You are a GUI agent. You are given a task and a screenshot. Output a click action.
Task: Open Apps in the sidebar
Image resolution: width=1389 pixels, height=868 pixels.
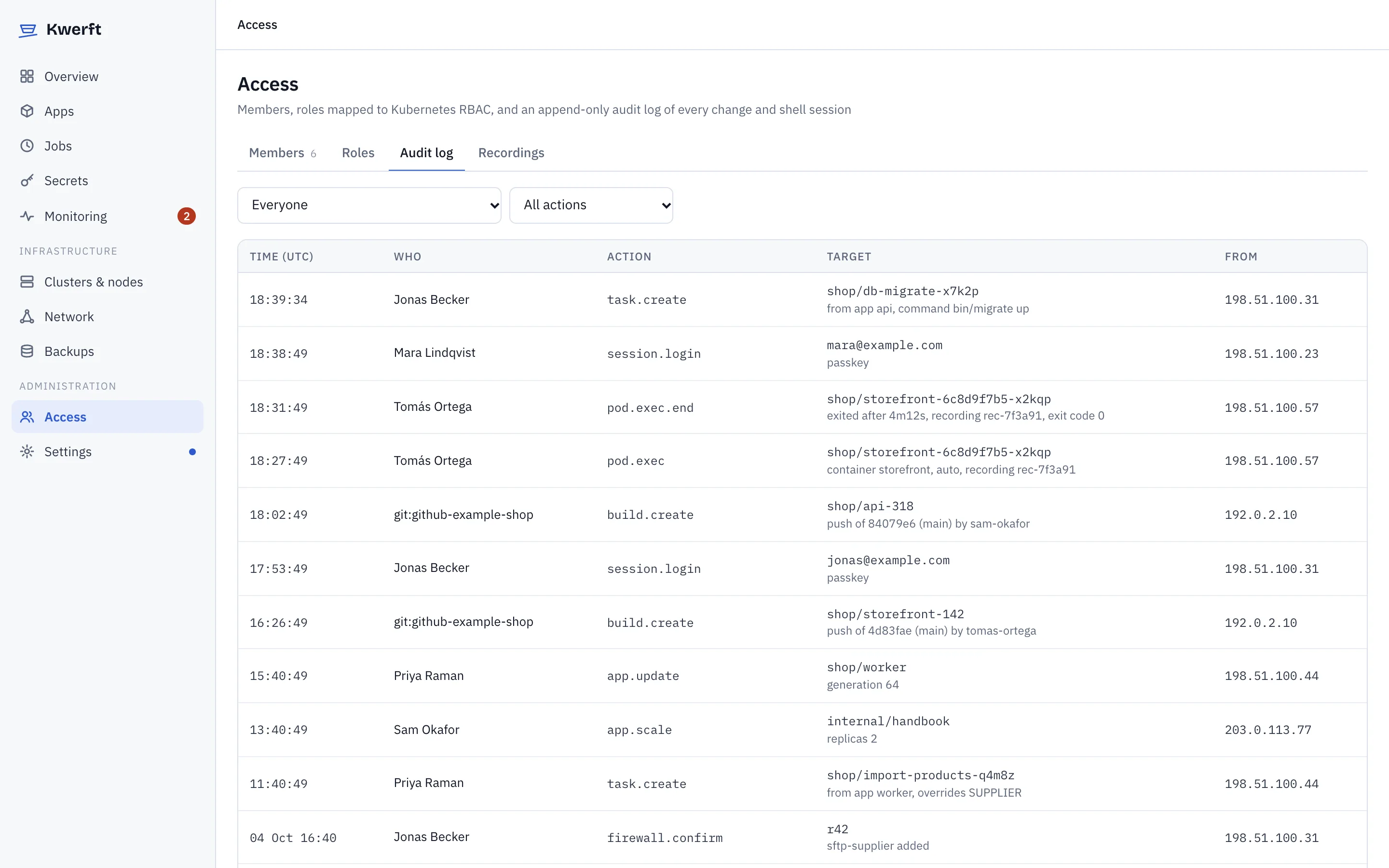(x=108, y=111)
